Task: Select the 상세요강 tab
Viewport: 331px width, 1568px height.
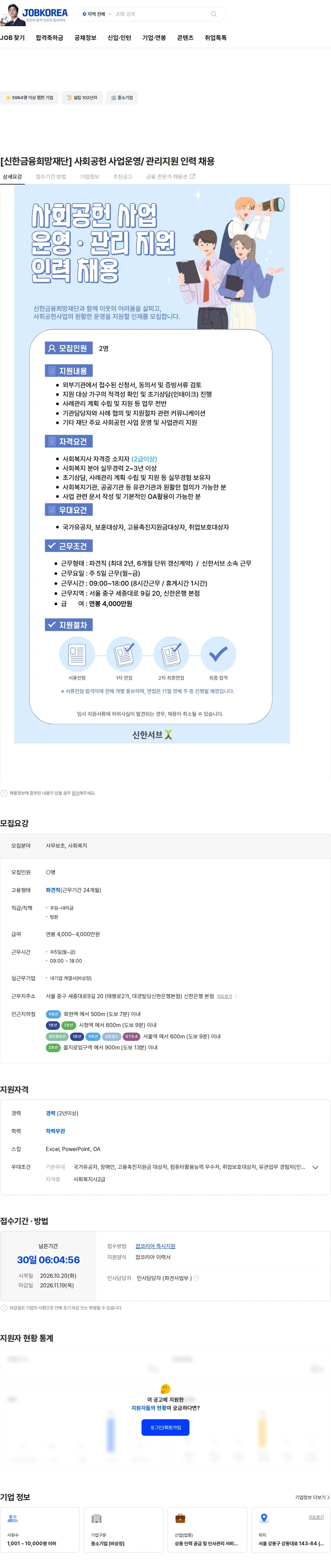Action: pos(12,177)
